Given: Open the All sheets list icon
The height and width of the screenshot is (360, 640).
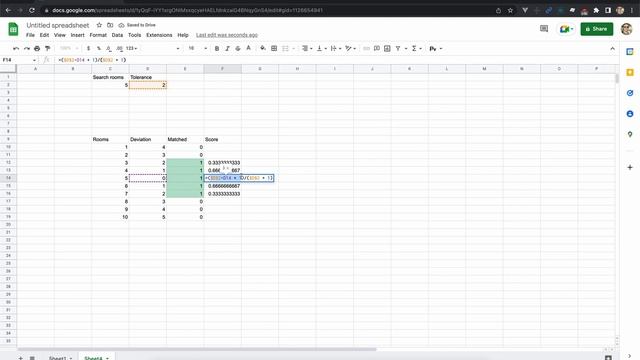Looking at the screenshot, I should [32, 358].
